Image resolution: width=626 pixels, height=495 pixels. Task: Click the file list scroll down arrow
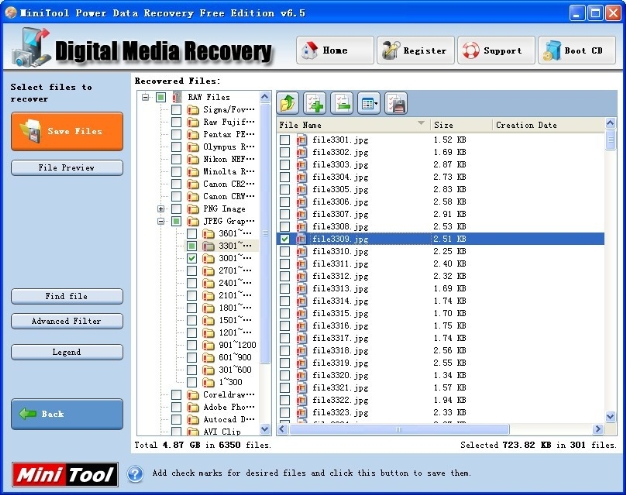click(610, 417)
